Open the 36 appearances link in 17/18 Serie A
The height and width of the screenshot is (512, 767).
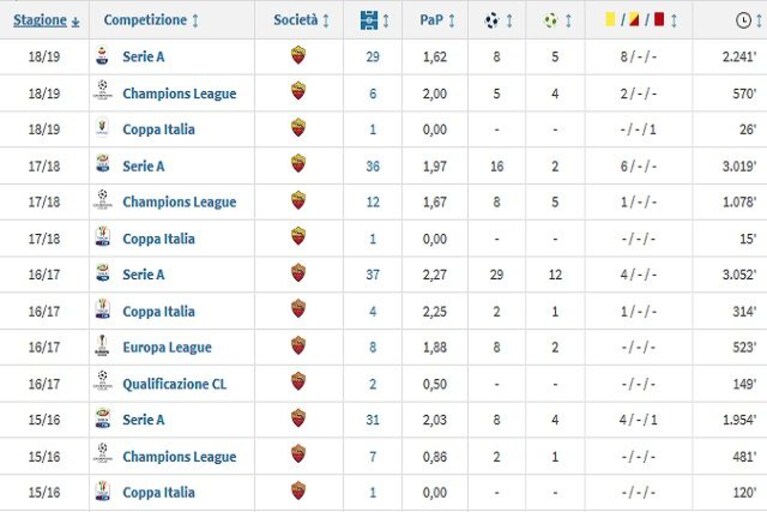373,167
